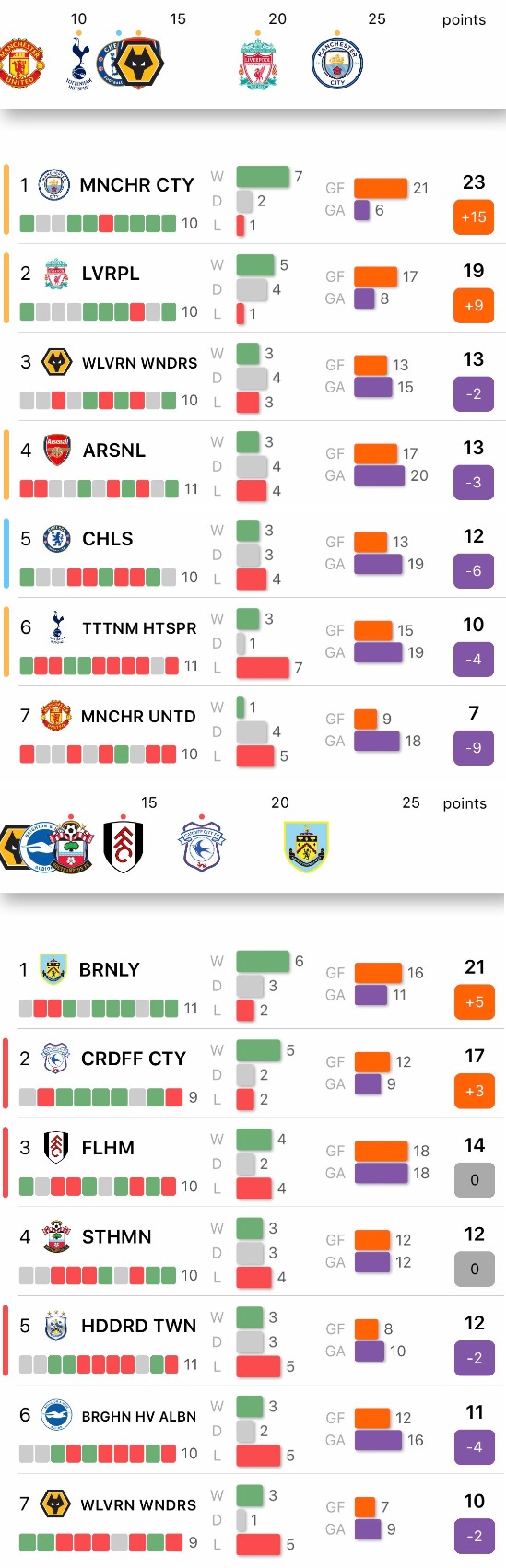Click the LVRPL form strip squares
Viewport: 506px width, 1568px height.
pyautogui.click(x=98, y=311)
